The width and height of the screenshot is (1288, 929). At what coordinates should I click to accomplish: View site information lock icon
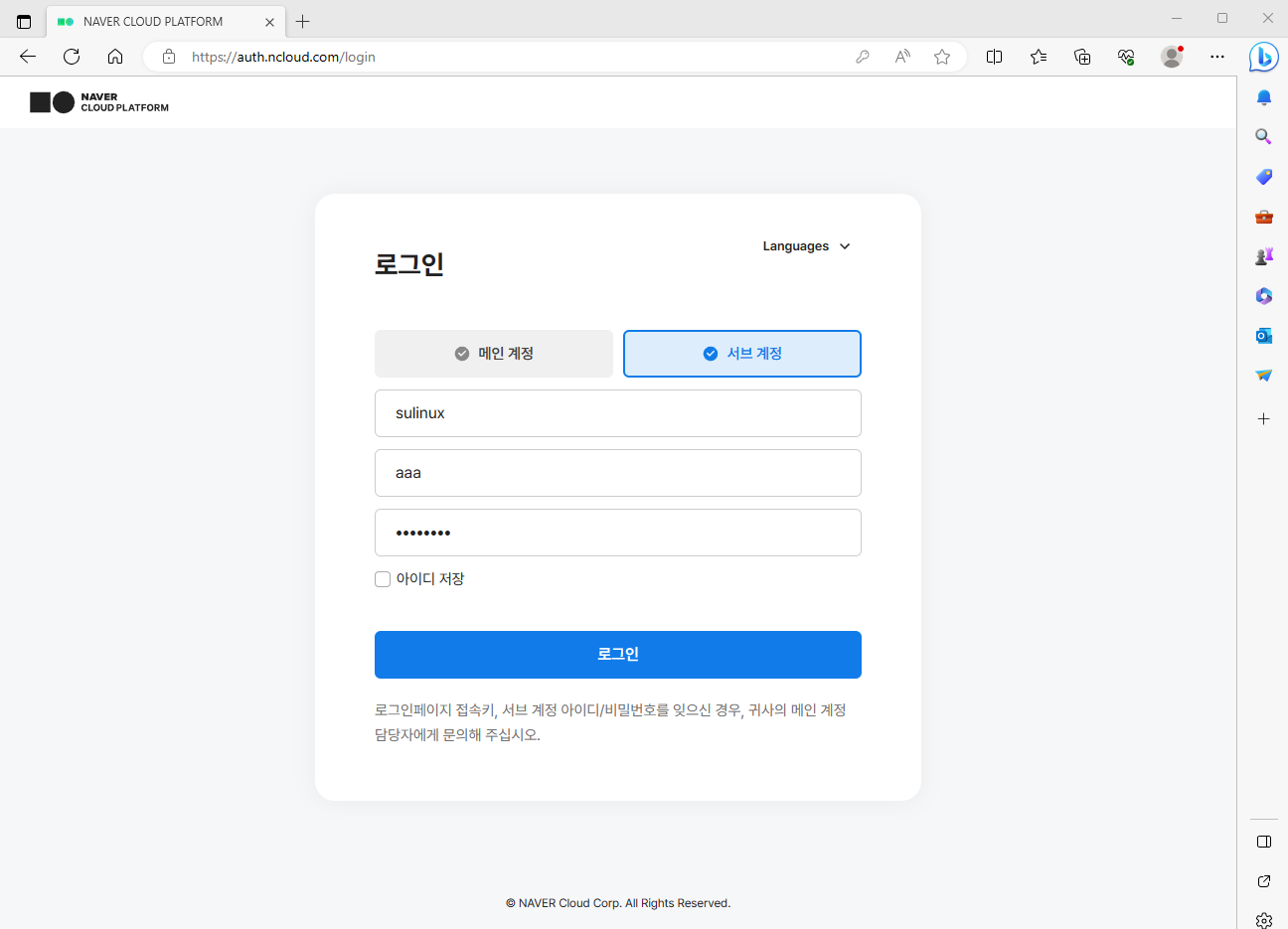169,57
